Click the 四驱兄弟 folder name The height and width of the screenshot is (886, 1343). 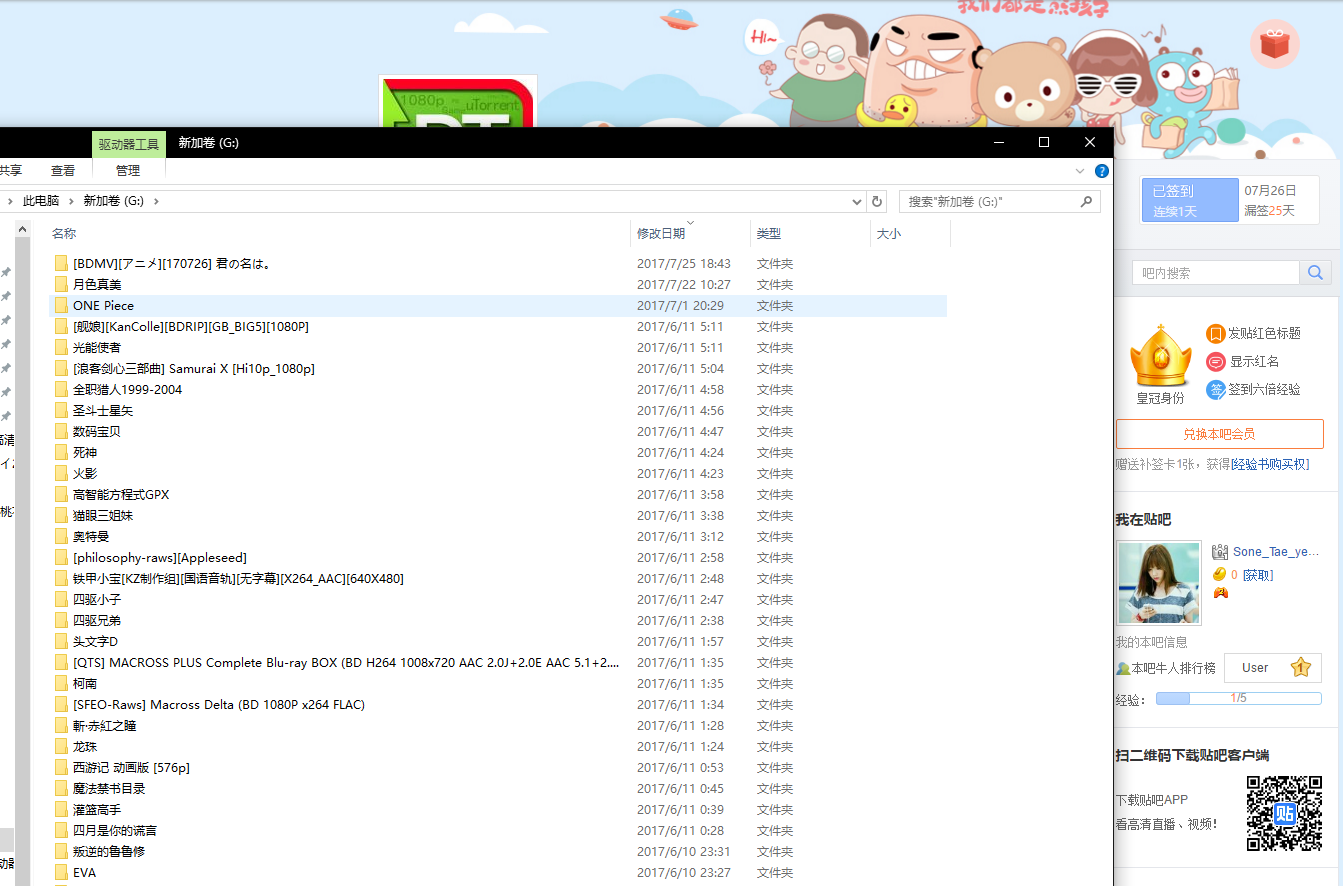97,621
